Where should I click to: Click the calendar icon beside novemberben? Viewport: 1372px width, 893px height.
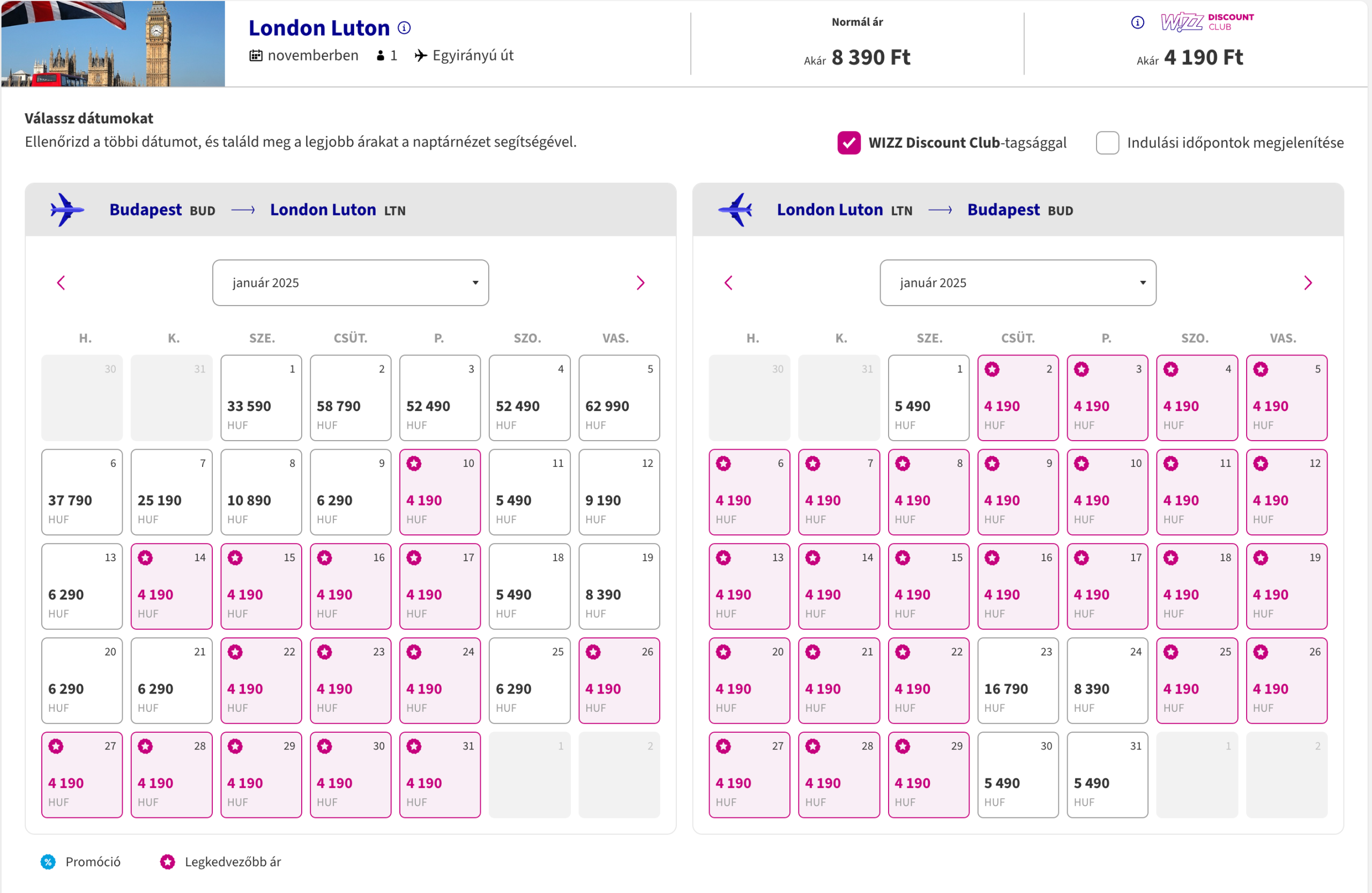point(256,55)
